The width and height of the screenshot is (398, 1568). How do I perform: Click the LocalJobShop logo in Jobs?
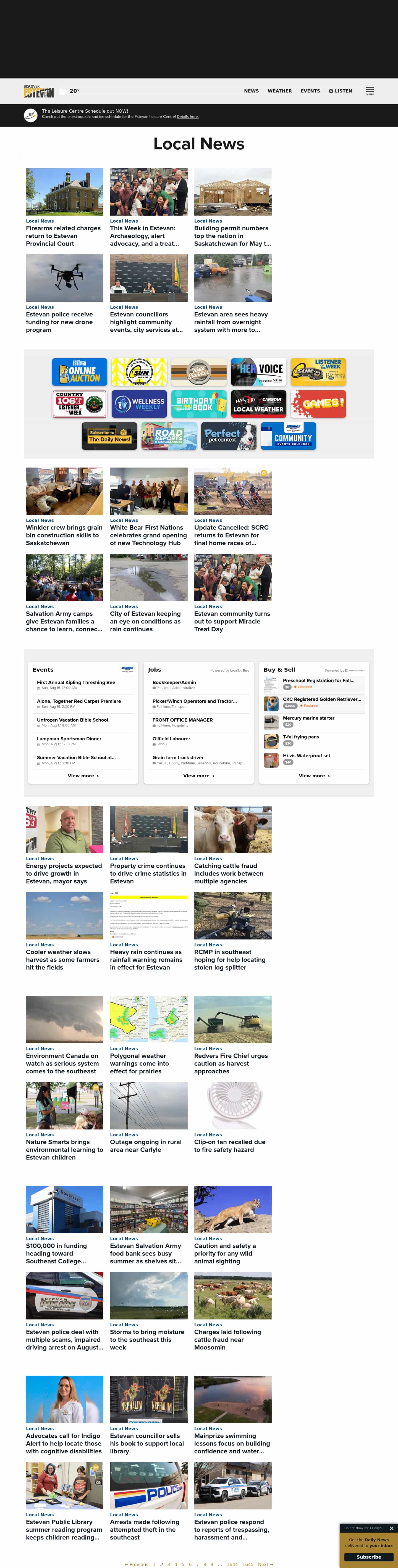240,670
